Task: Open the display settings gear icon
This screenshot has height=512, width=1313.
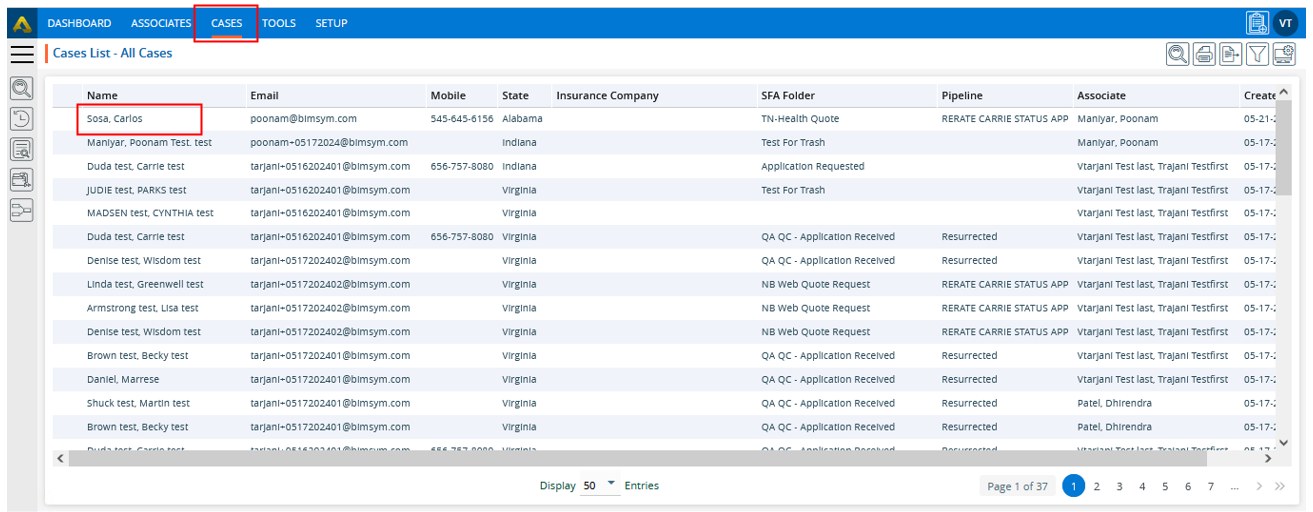Action: coord(1284,54)
